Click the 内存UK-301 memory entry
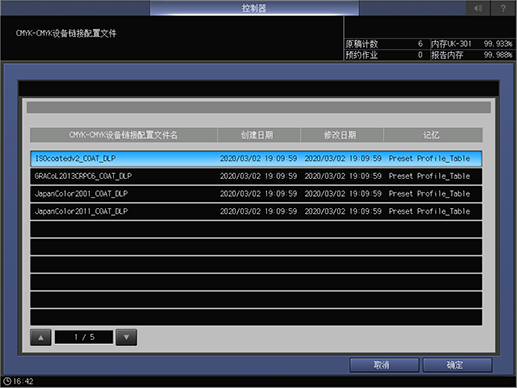 point(472,44)
